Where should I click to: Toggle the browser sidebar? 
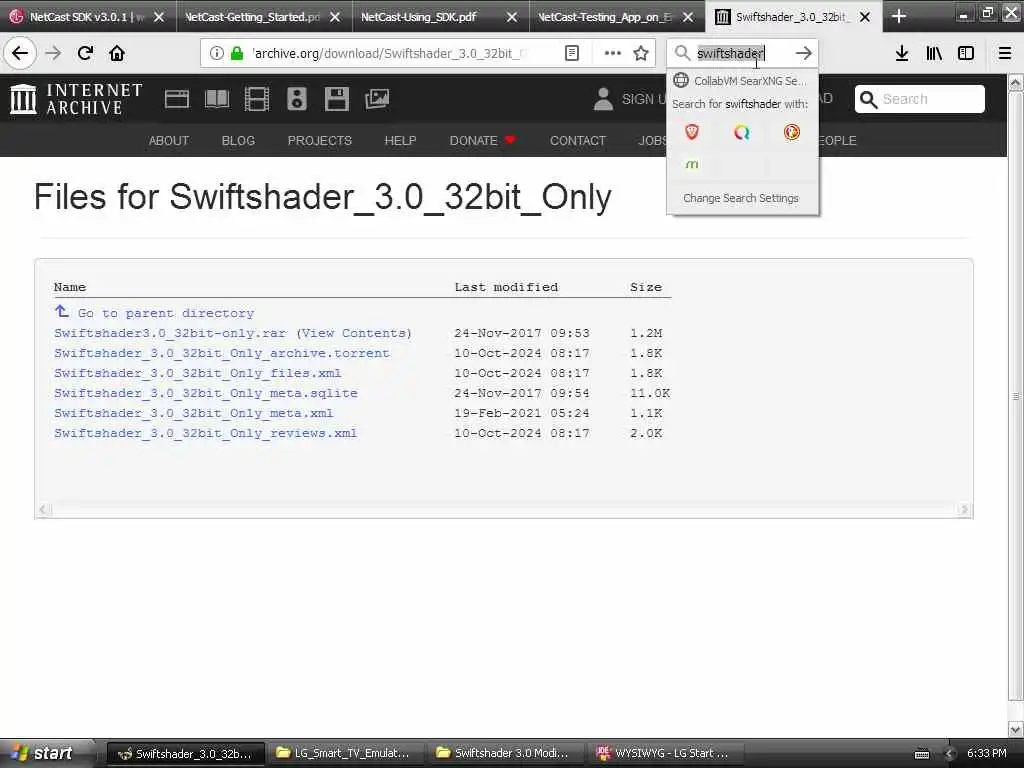coord(966,53)
